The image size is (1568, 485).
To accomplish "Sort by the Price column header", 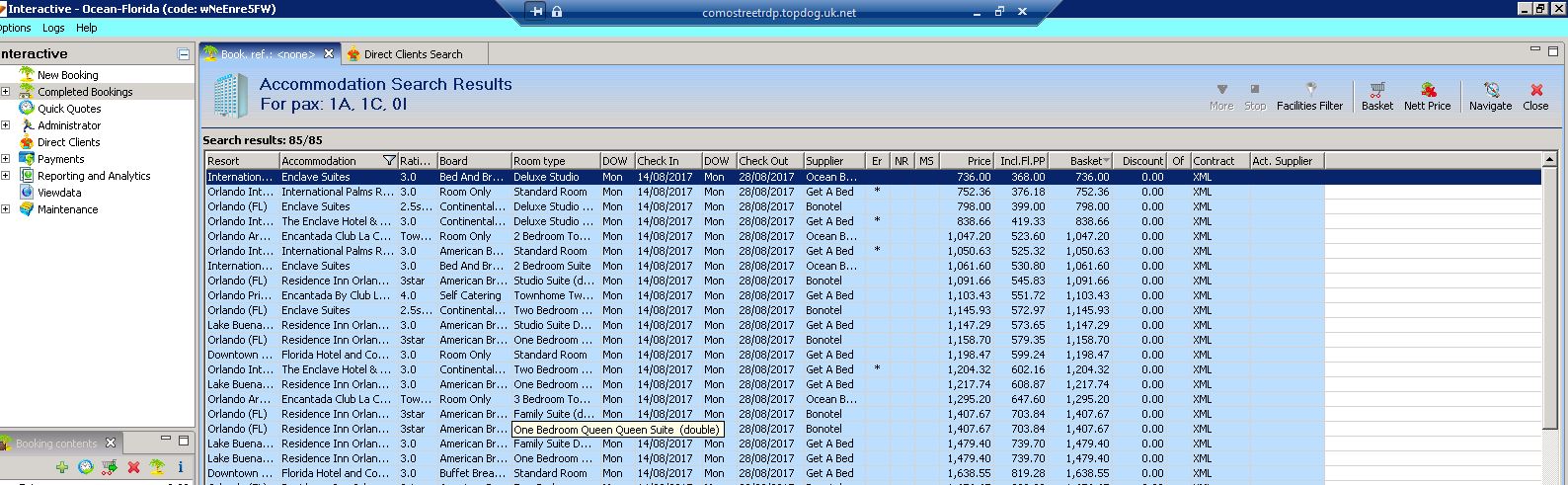I will [967, 160].
